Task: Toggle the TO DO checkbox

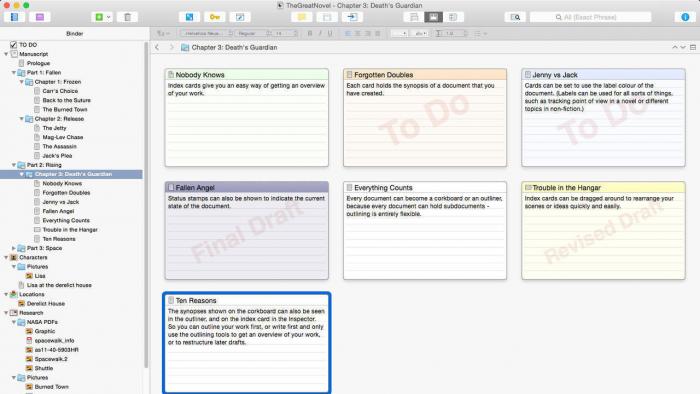Action: 13,45
